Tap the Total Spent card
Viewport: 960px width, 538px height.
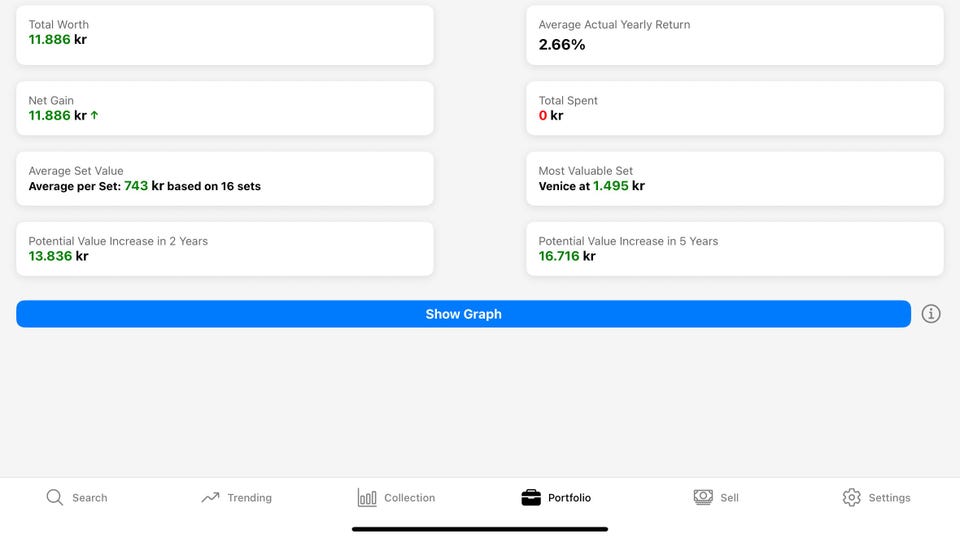click(x=735, y=108)
